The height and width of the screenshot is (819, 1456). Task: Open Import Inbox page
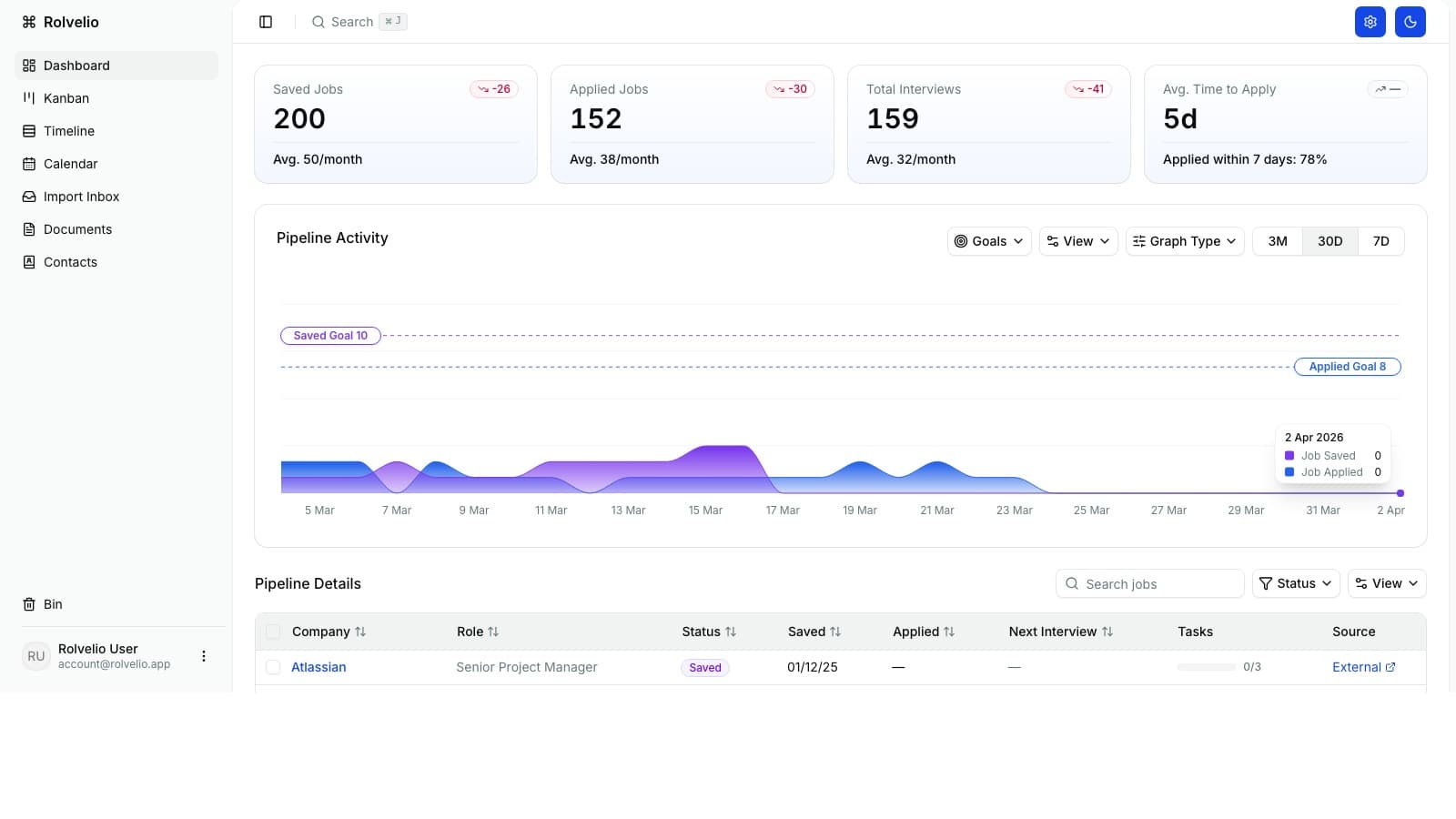pos(116,197)
